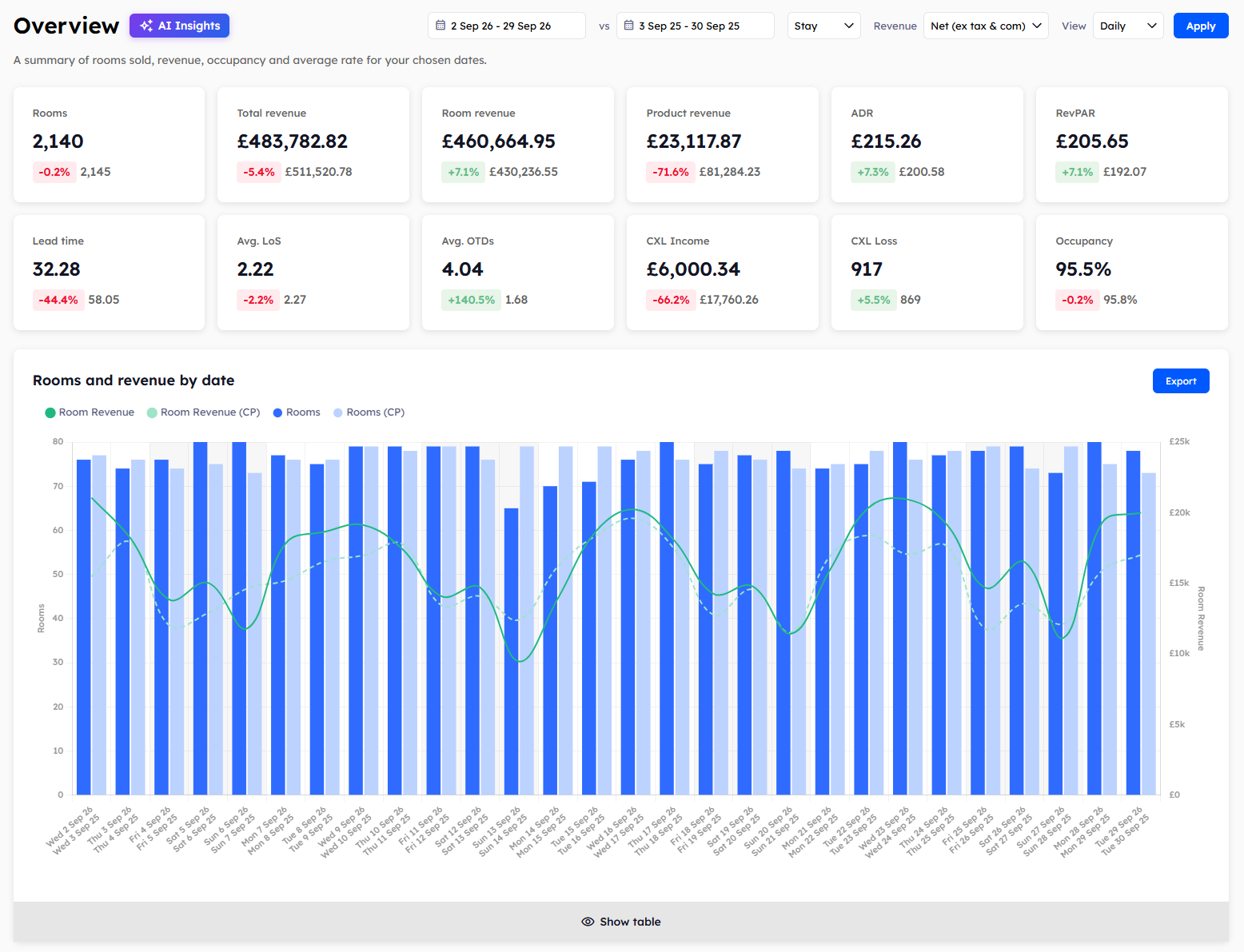Click the Overview page title
Screen dimensions: 1244x952
point(66,26)
